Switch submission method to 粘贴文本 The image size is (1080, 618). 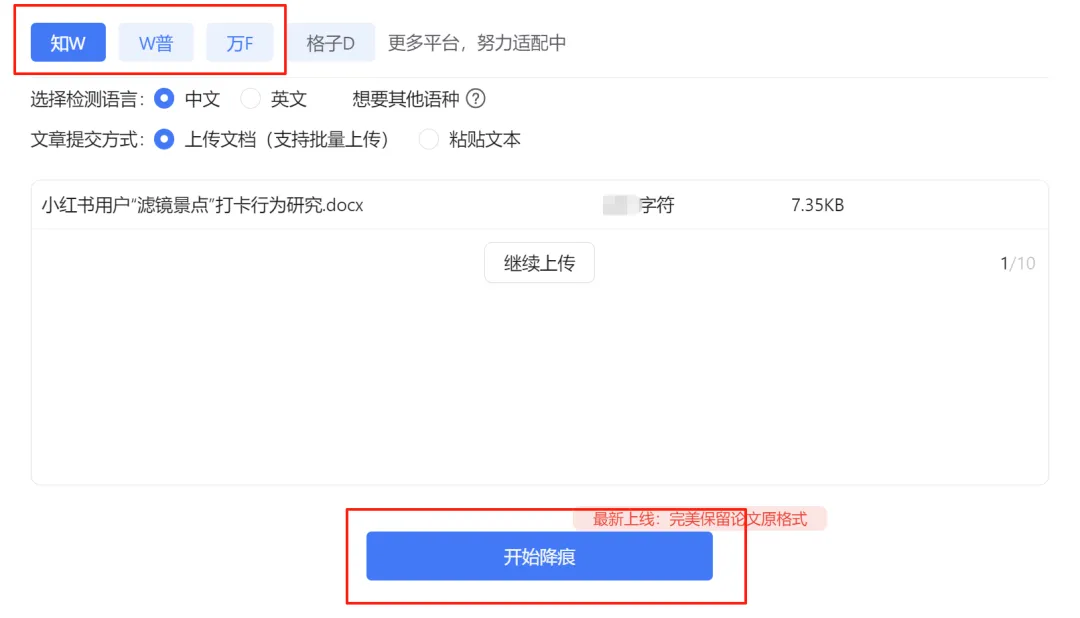[x=428, y=139]
